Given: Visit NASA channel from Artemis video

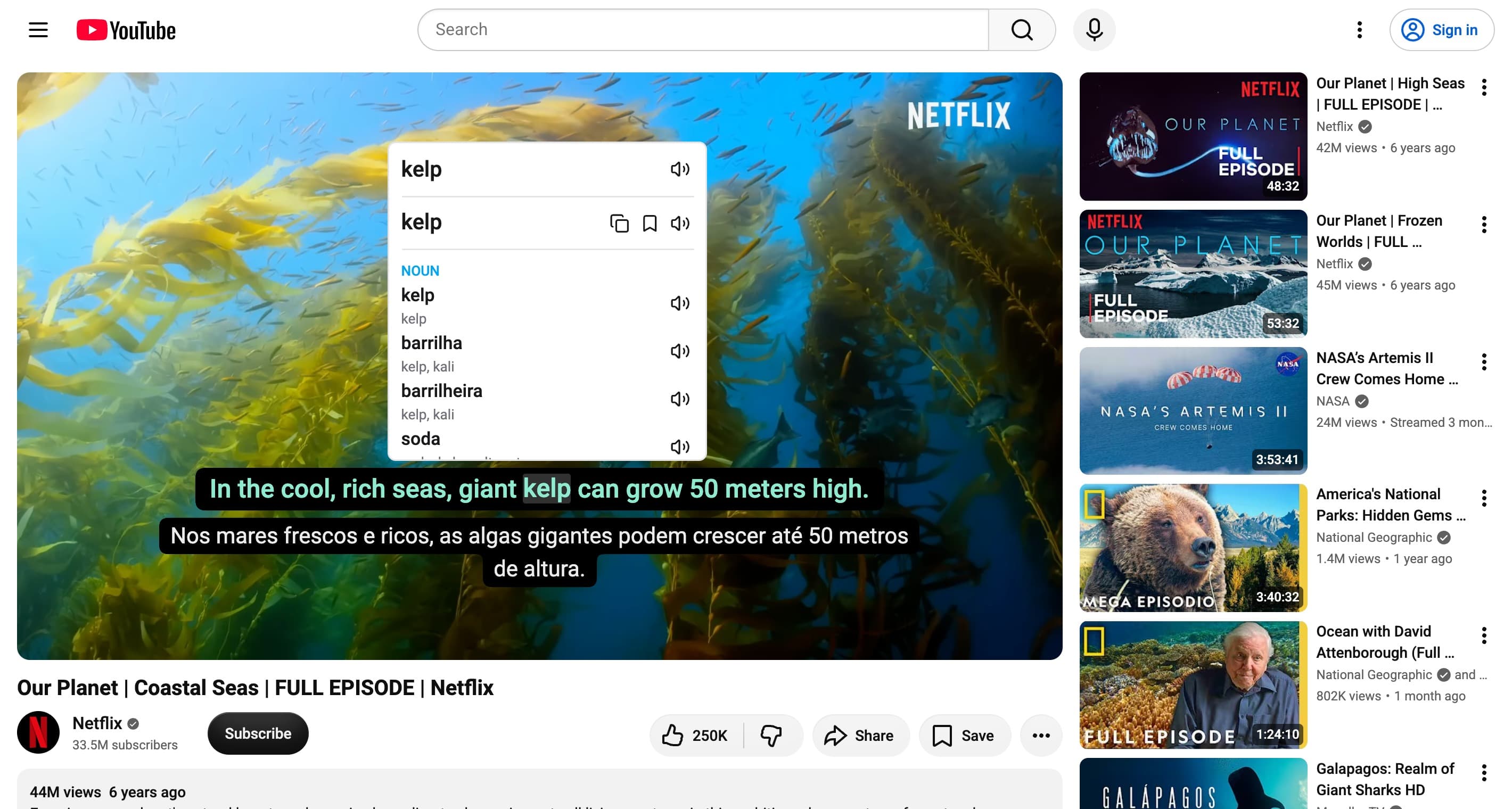Looking at the screenshot, I should [1333, 401].
